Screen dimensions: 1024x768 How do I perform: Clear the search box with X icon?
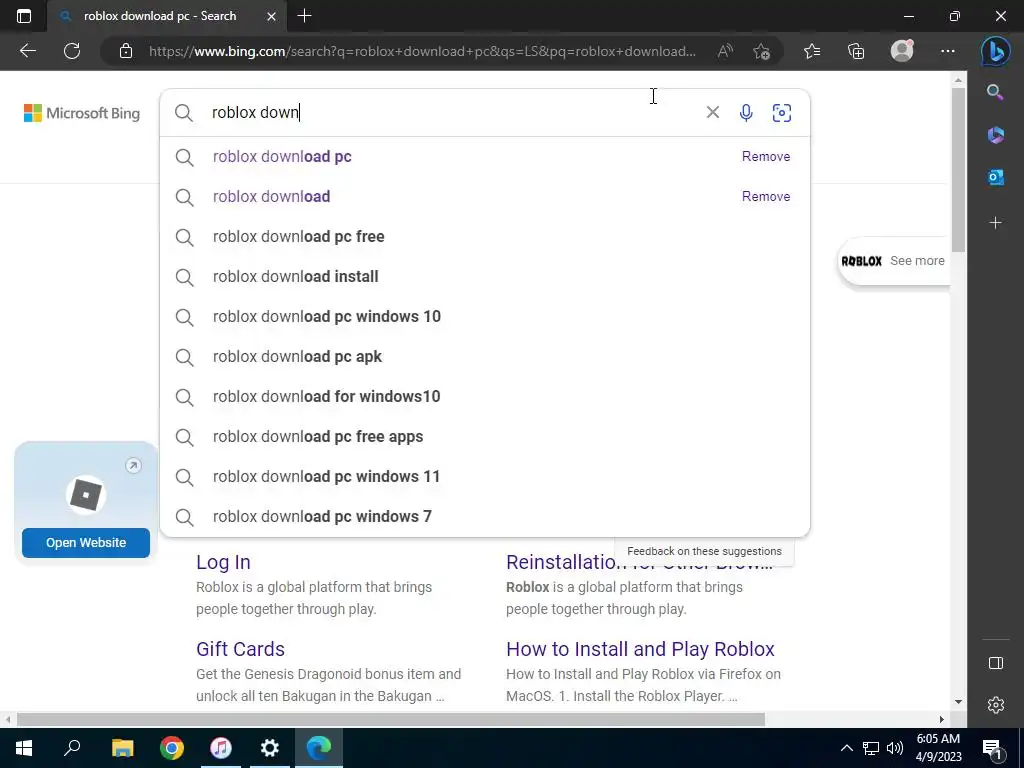(712, 112)
